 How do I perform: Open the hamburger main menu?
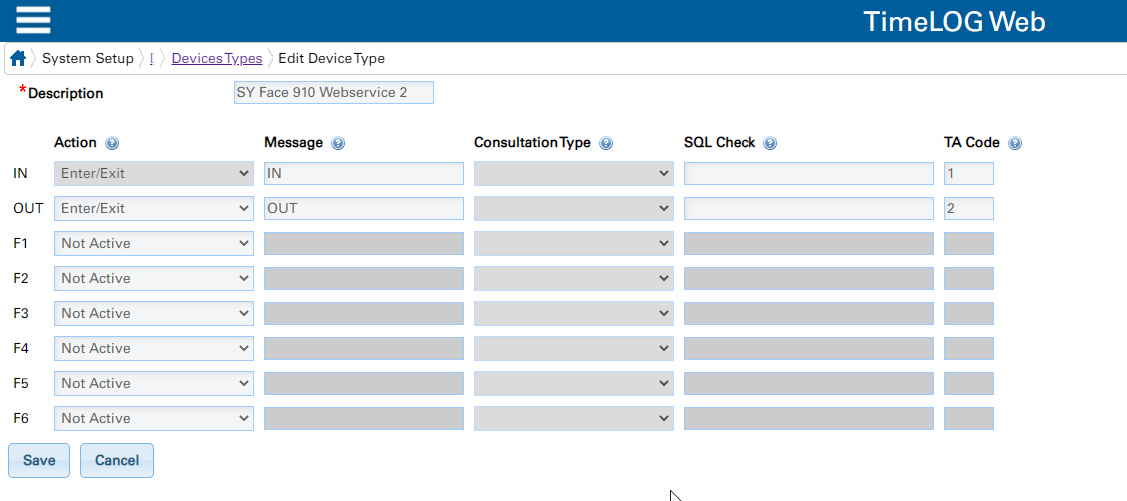(x=33, y=20)
